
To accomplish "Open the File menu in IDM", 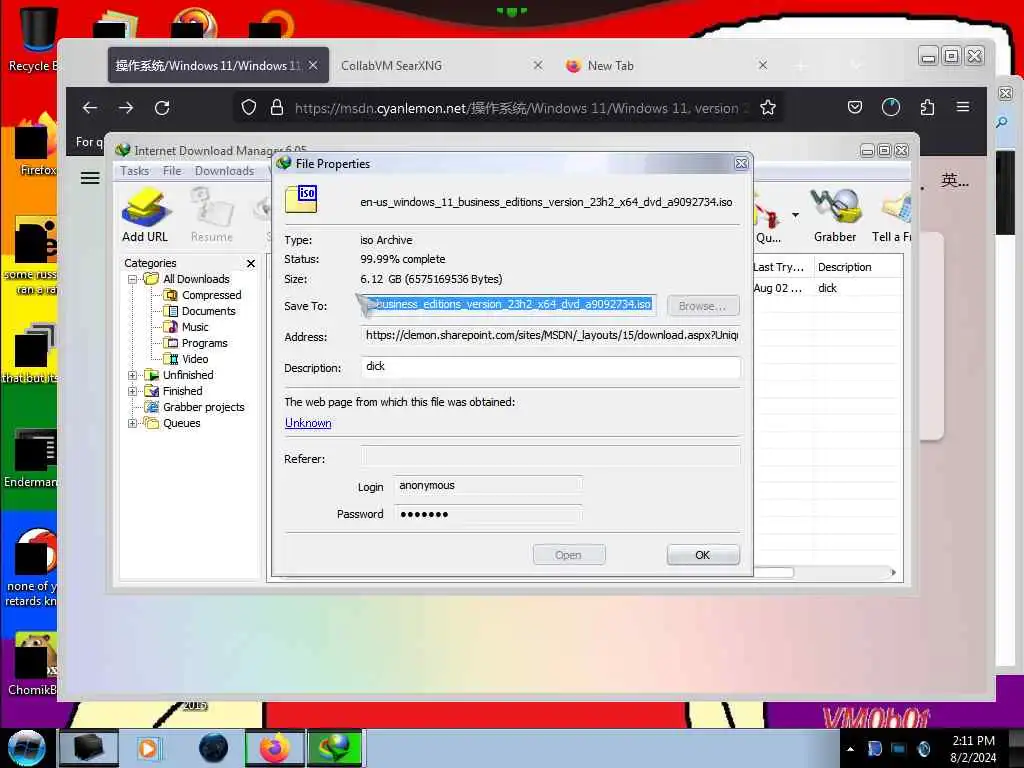I will pyautogui.click(x=172, y=171).
